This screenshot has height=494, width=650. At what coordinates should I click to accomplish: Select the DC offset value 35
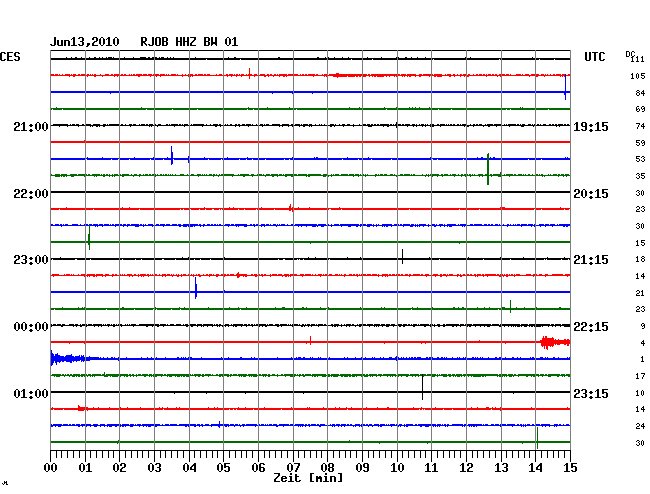pos(640,176)
